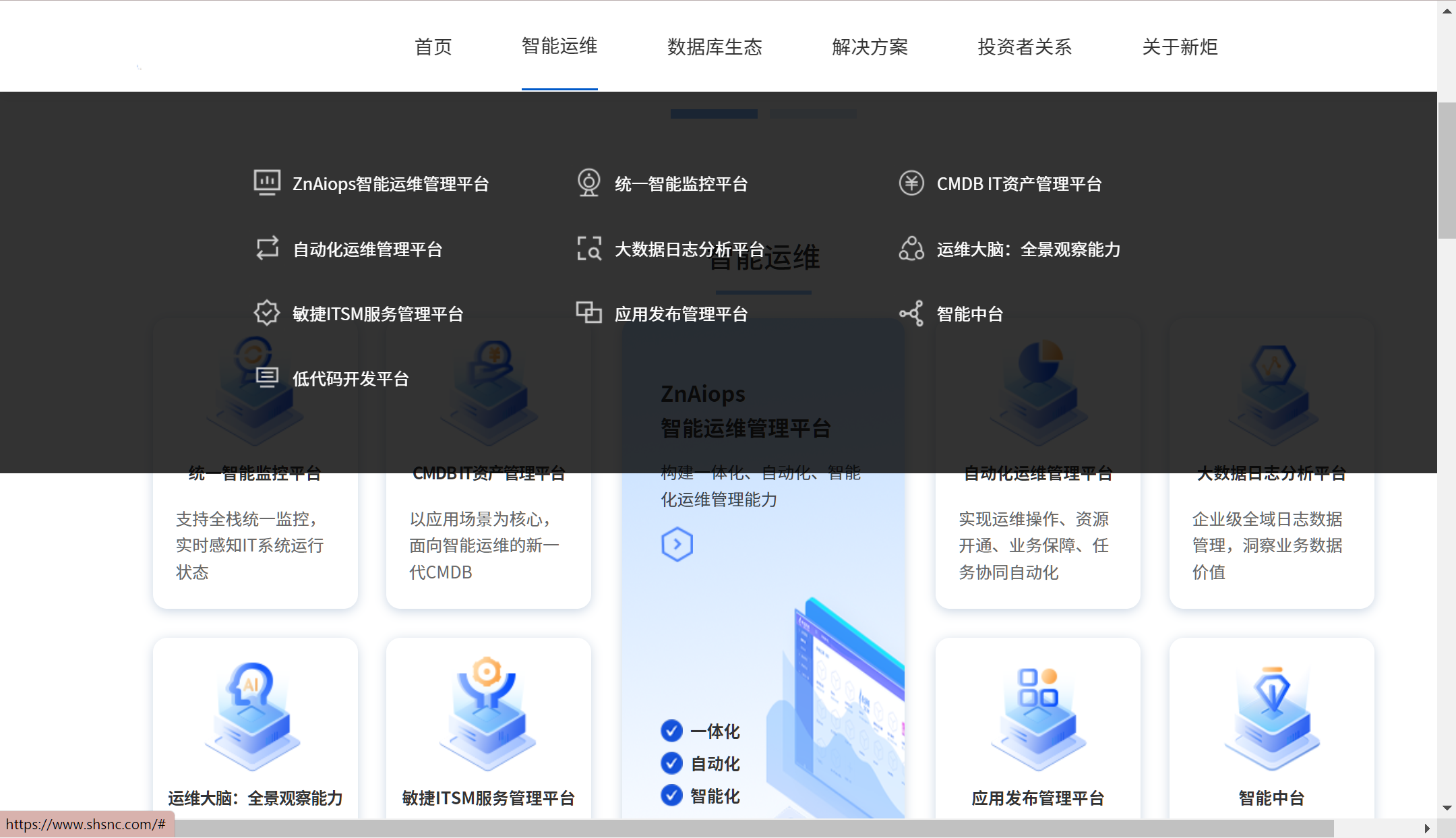The width and height of the screenshot is (1456, 838).
Task: Select the 关于新炬 menu item
Action: 1180,47
